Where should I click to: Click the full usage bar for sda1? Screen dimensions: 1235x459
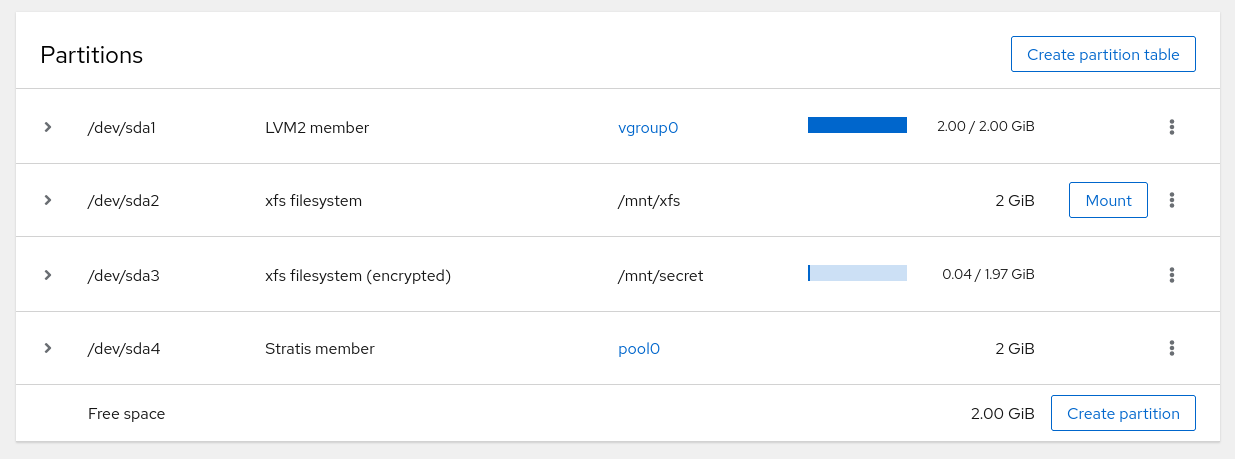(x=857, y=125)
